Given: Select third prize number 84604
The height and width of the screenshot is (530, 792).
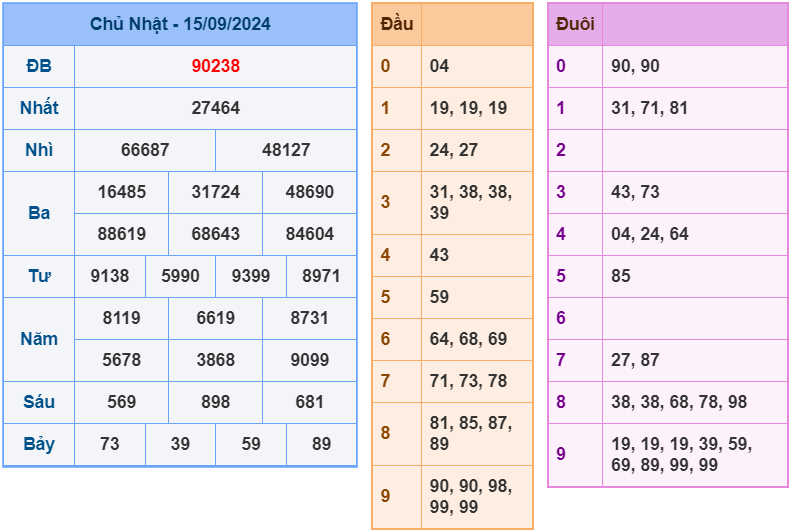Looking at the screenshot, I should click(x=310, y=233).
